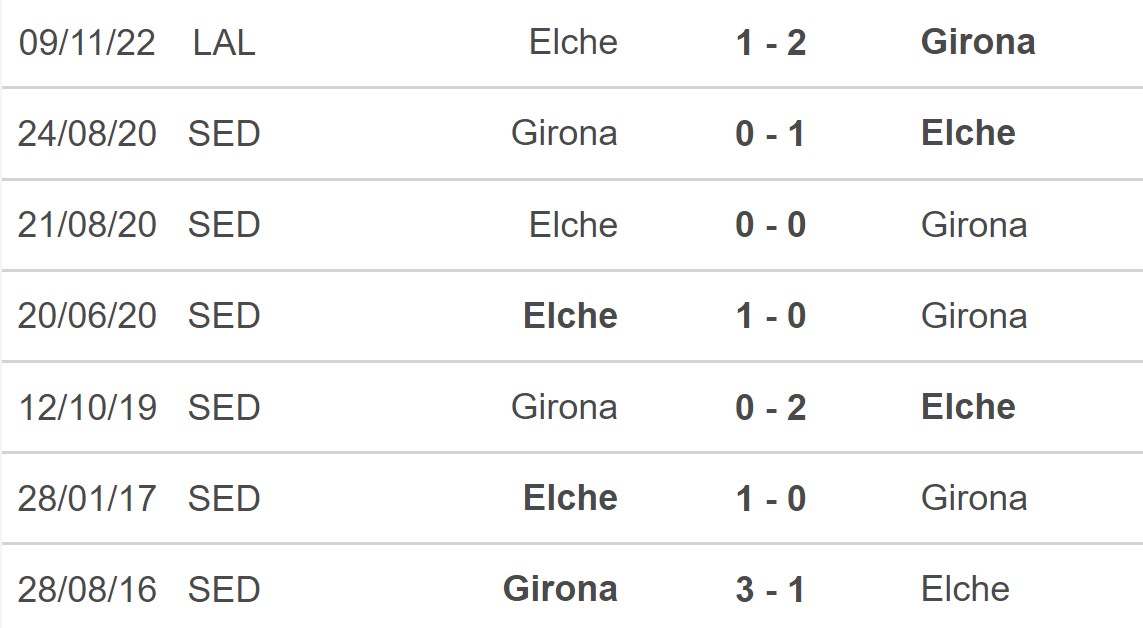1143x628 pixels.
Task: Click Girona away team on 28/01/17
Action: 974,498
